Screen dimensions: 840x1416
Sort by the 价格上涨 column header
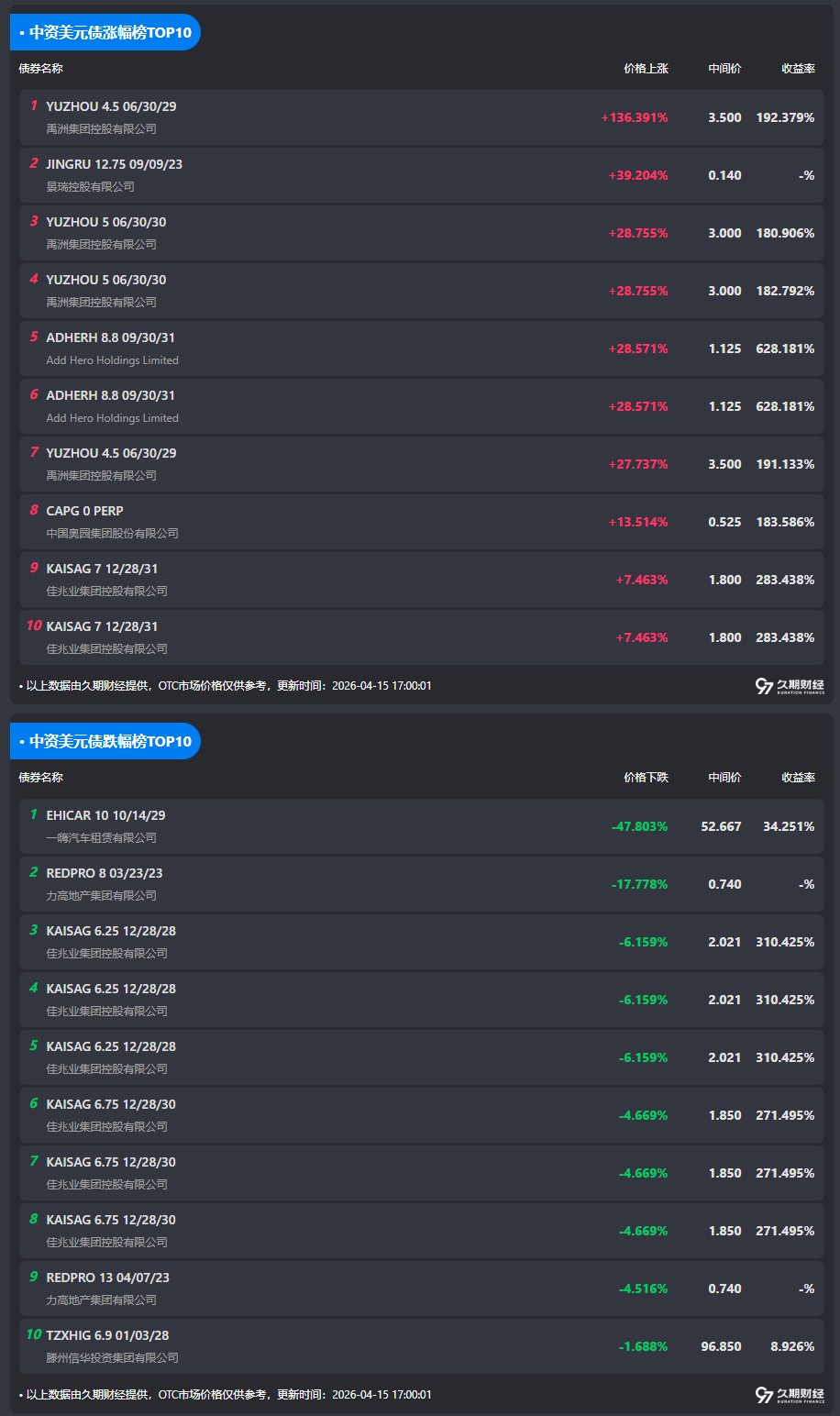pos(646,69)
